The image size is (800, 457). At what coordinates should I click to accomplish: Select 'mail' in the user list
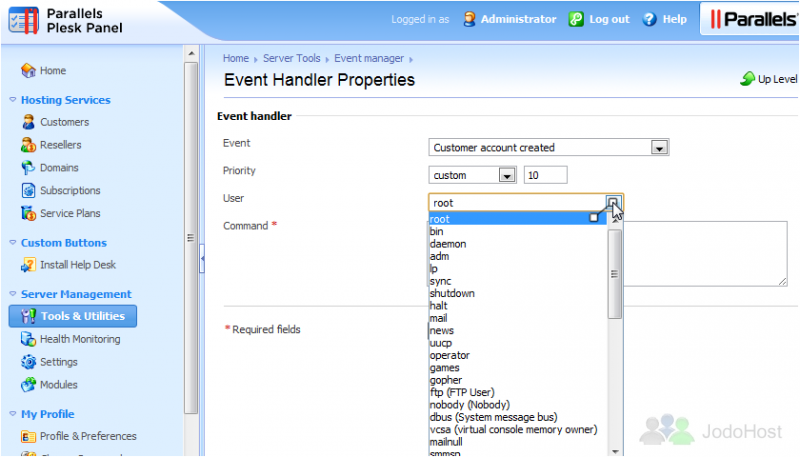518,318
